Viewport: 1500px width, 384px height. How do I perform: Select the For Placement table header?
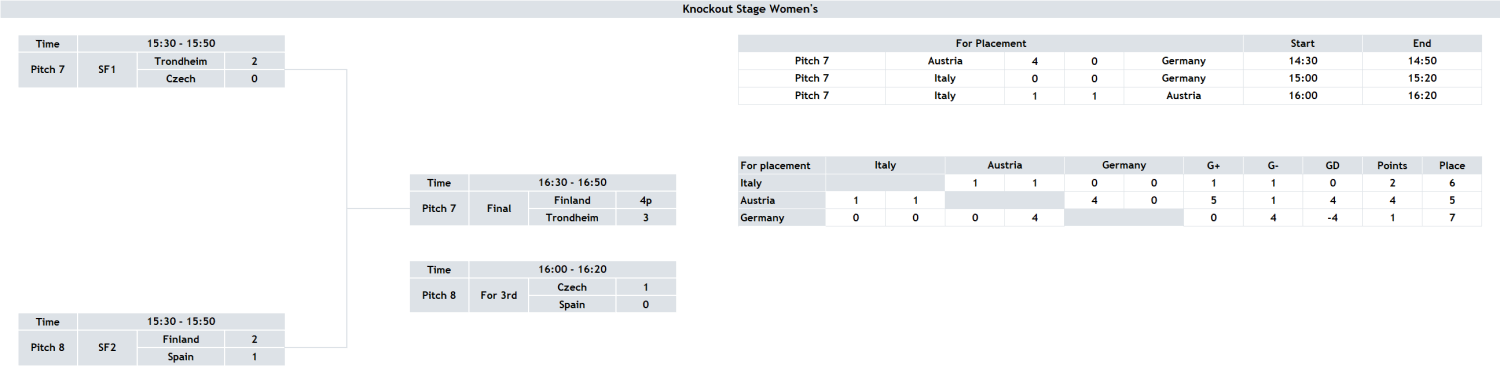click(x=990, y=43)
